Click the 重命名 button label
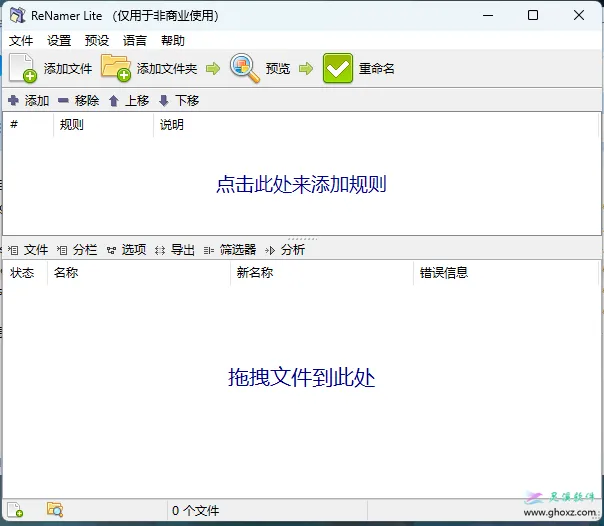 [x=377, y=69]
